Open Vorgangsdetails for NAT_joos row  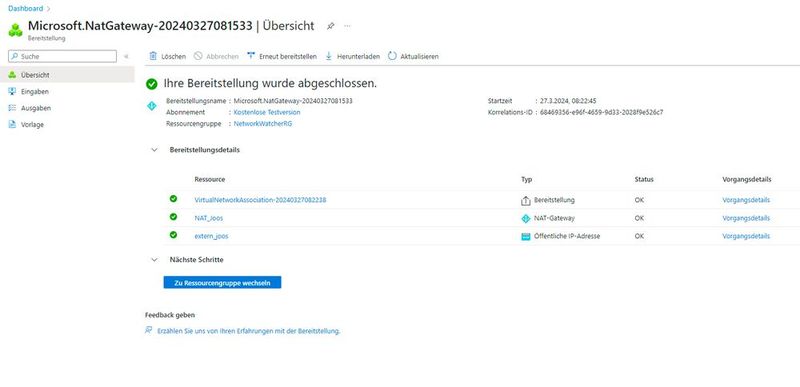click(x=746, y=218)
